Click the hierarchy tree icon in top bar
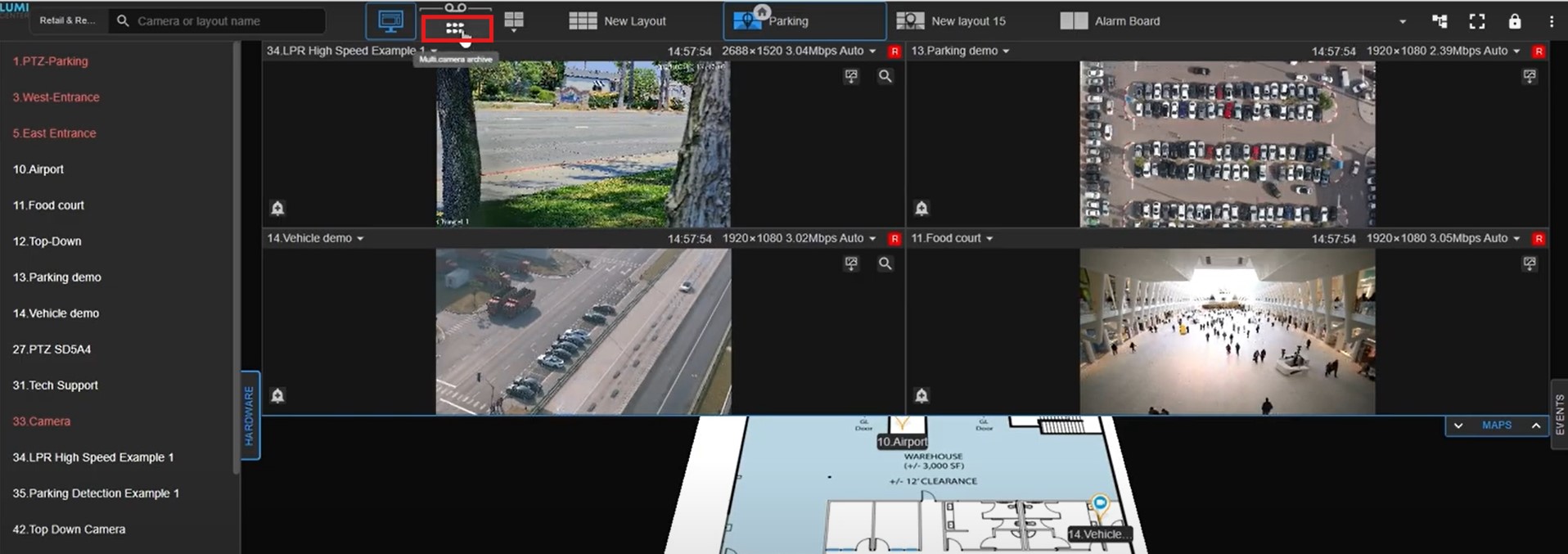Image resolution: width=1568 pixels, height=554 pixels. [x=1440, y=21]
